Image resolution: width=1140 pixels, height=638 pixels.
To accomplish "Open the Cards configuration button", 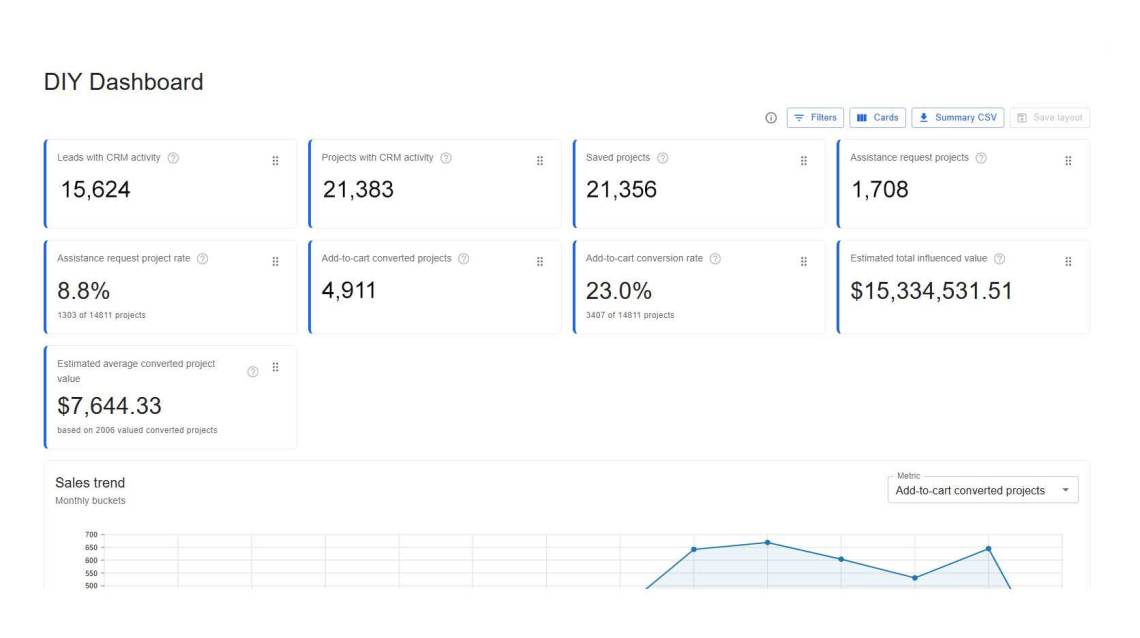I will tap(878, 118).
